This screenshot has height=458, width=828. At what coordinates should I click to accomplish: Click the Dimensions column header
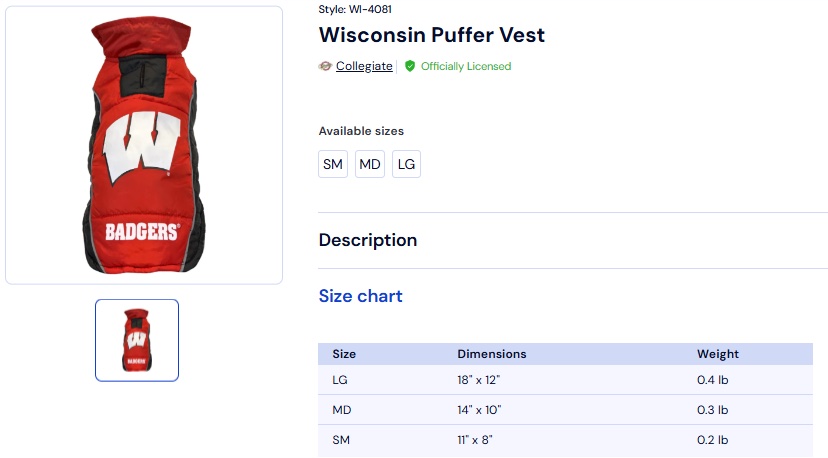tap(492, 354)
